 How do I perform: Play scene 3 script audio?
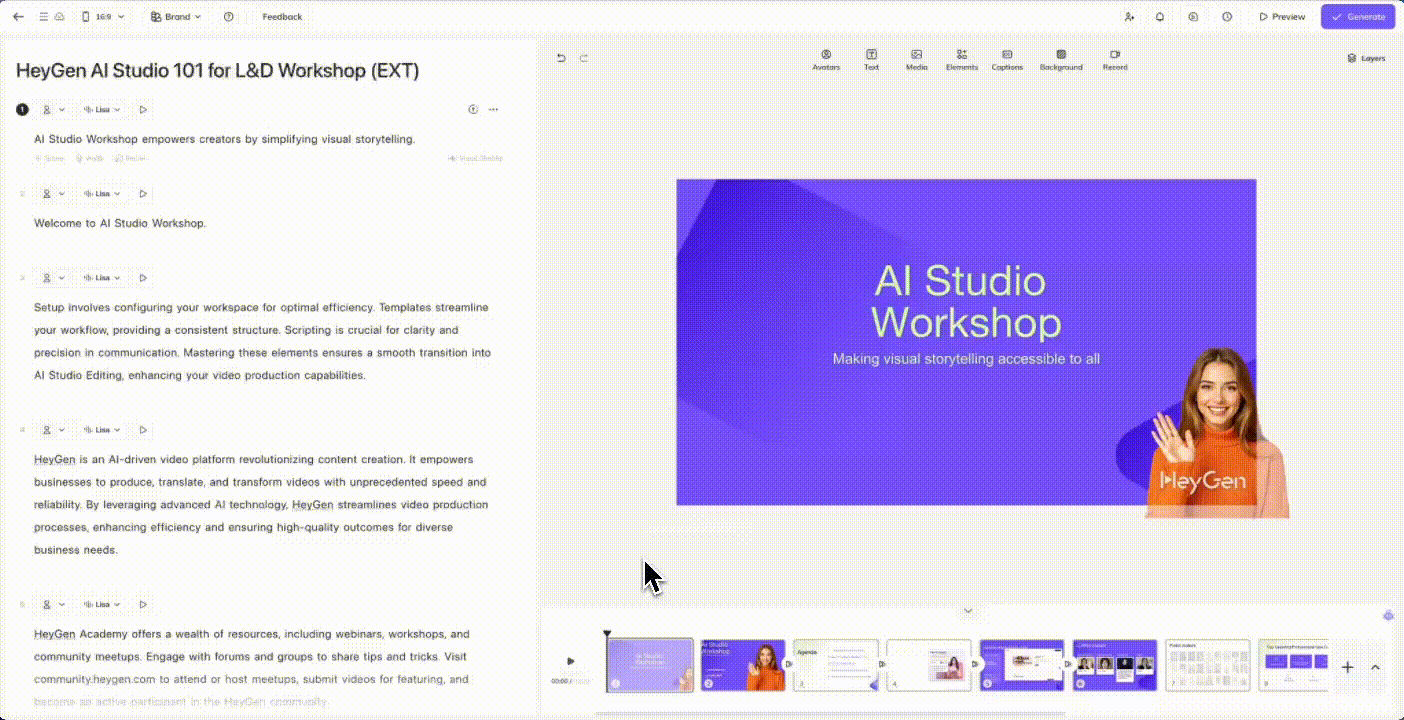click(x=143, y=277)
